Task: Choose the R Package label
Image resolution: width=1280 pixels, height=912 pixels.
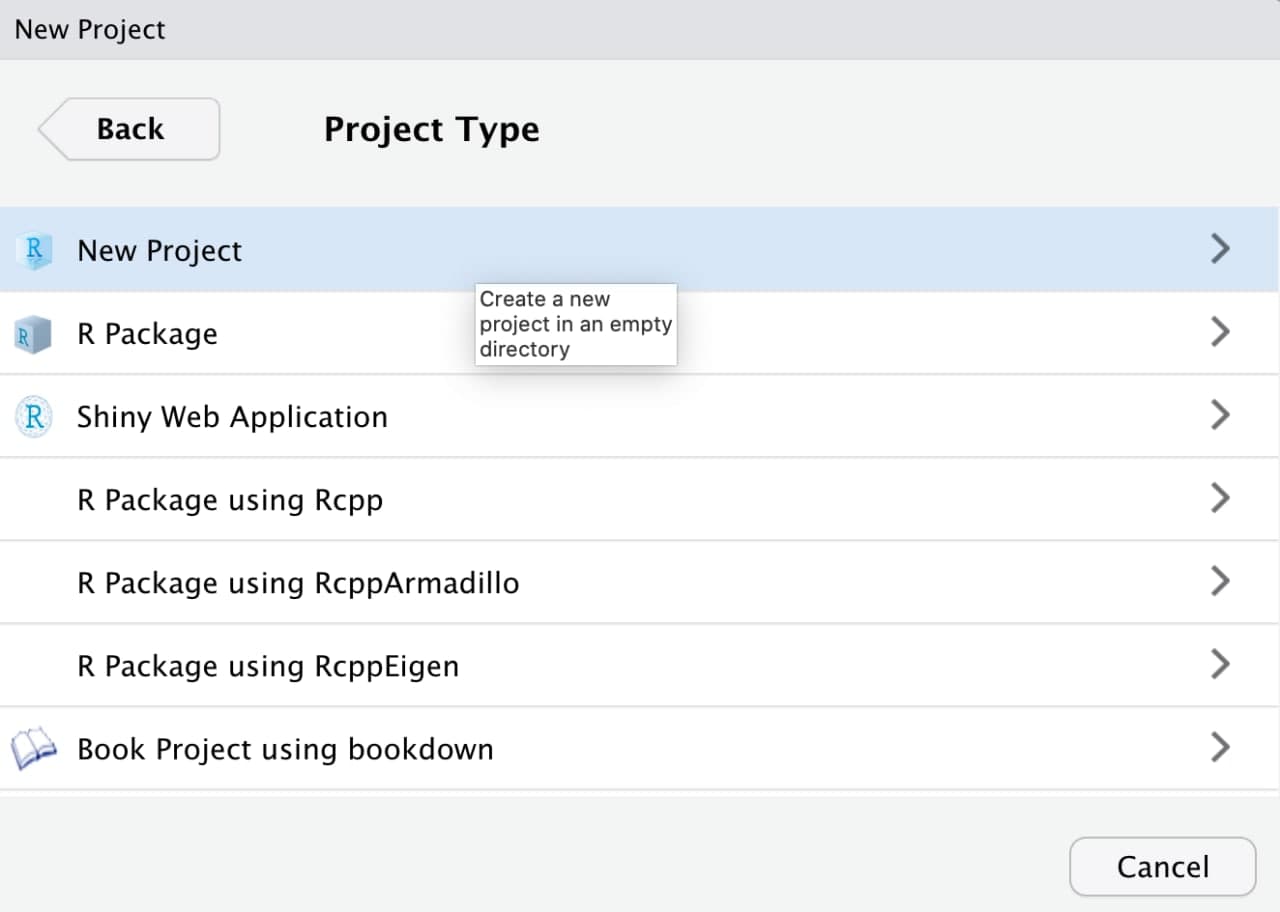Action: [147, 334]
